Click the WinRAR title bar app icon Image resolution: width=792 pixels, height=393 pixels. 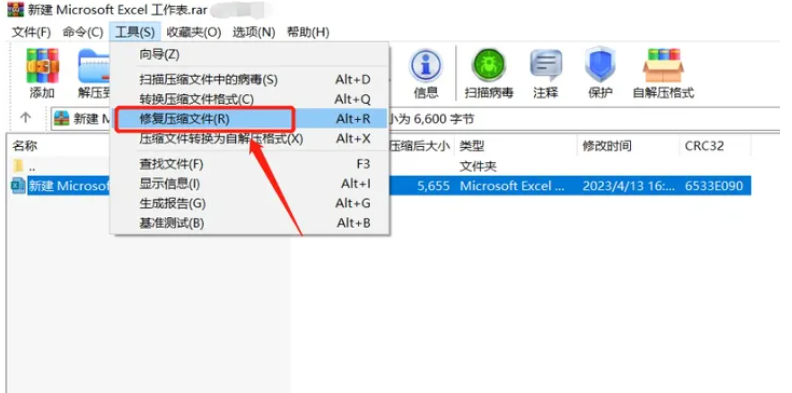[x=15, y=10]
